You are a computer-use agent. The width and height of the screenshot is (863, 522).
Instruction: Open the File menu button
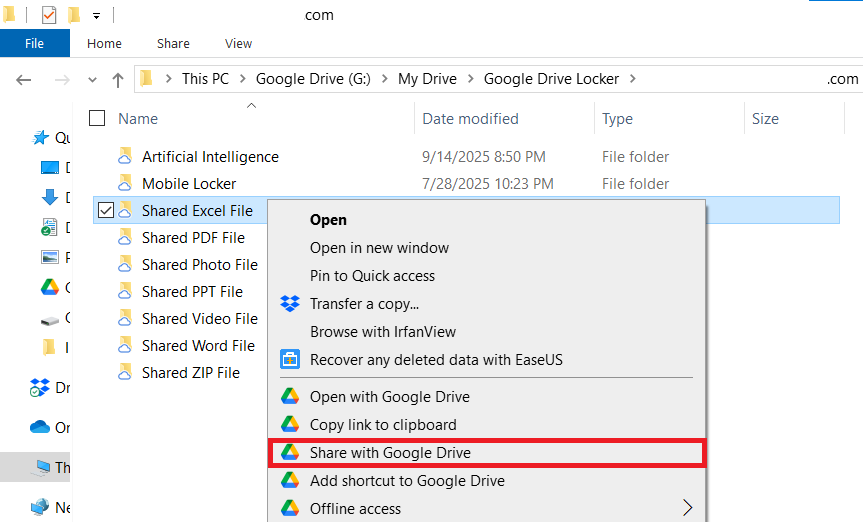(x=34, y=44)
